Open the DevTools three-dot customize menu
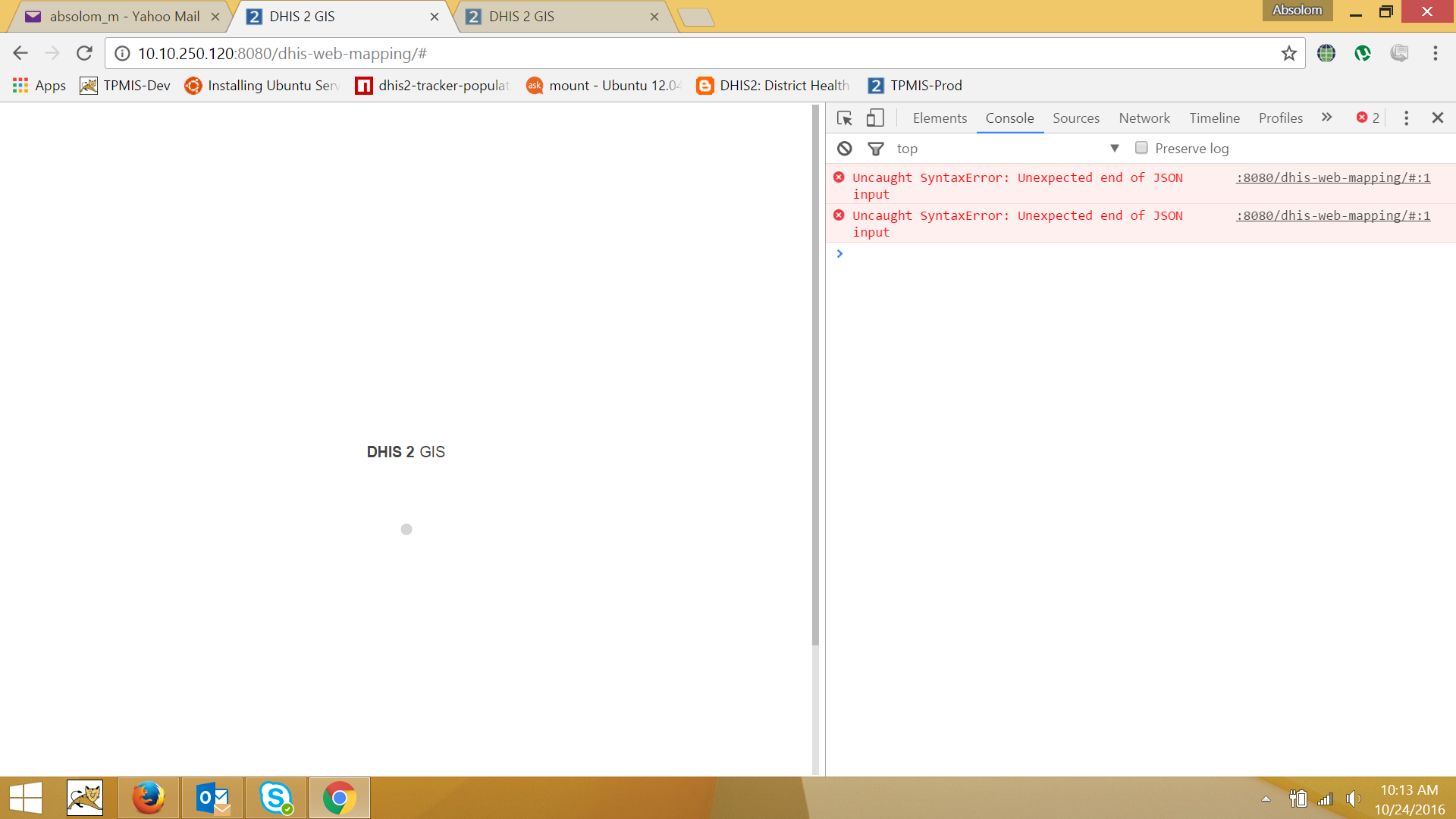The height and width of the screenshot is (819, 1456). click(x=1406, y=118)
